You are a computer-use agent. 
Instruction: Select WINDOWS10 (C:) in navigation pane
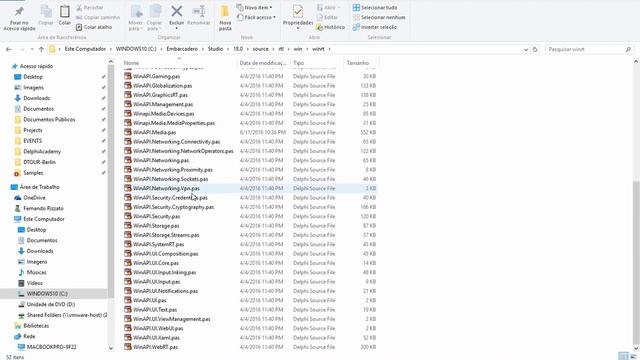coord(43,293)
